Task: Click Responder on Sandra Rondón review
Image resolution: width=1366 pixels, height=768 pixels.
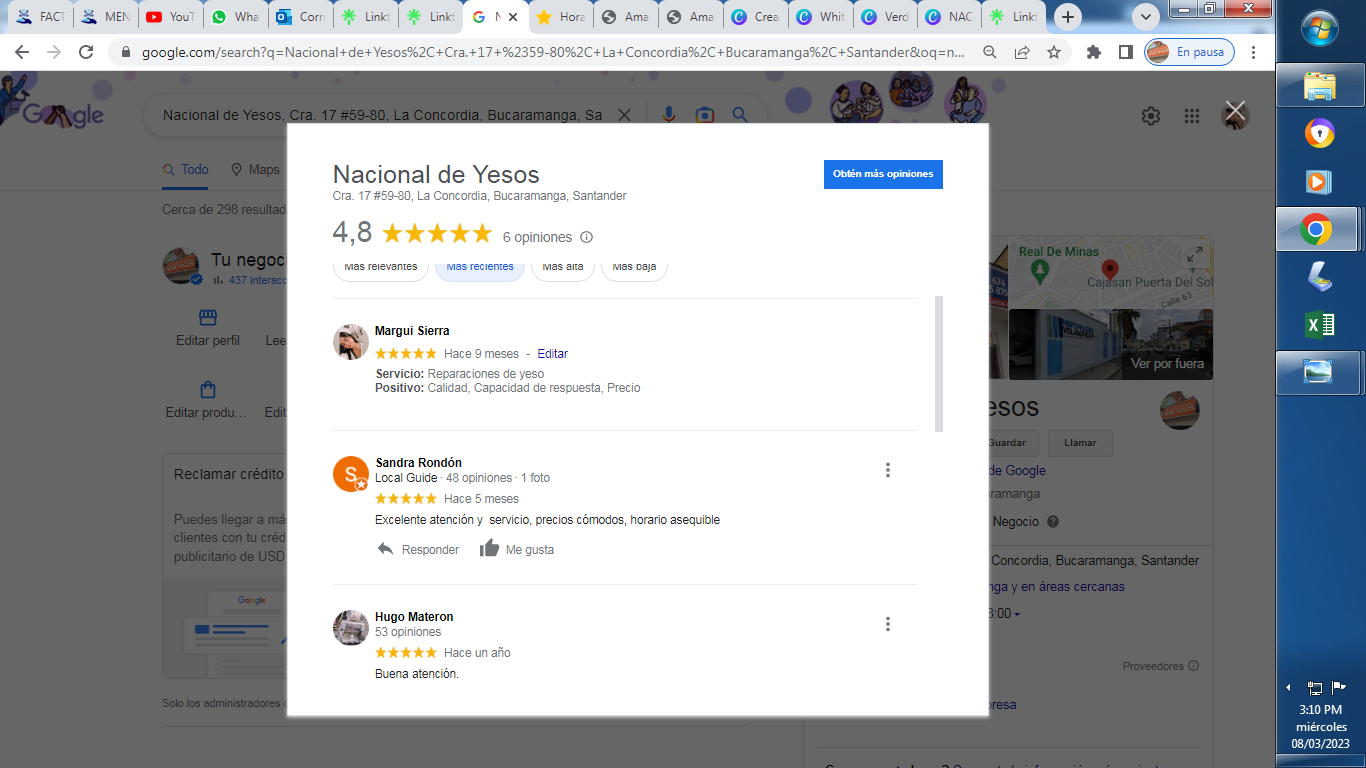Action: coord(418,549)
